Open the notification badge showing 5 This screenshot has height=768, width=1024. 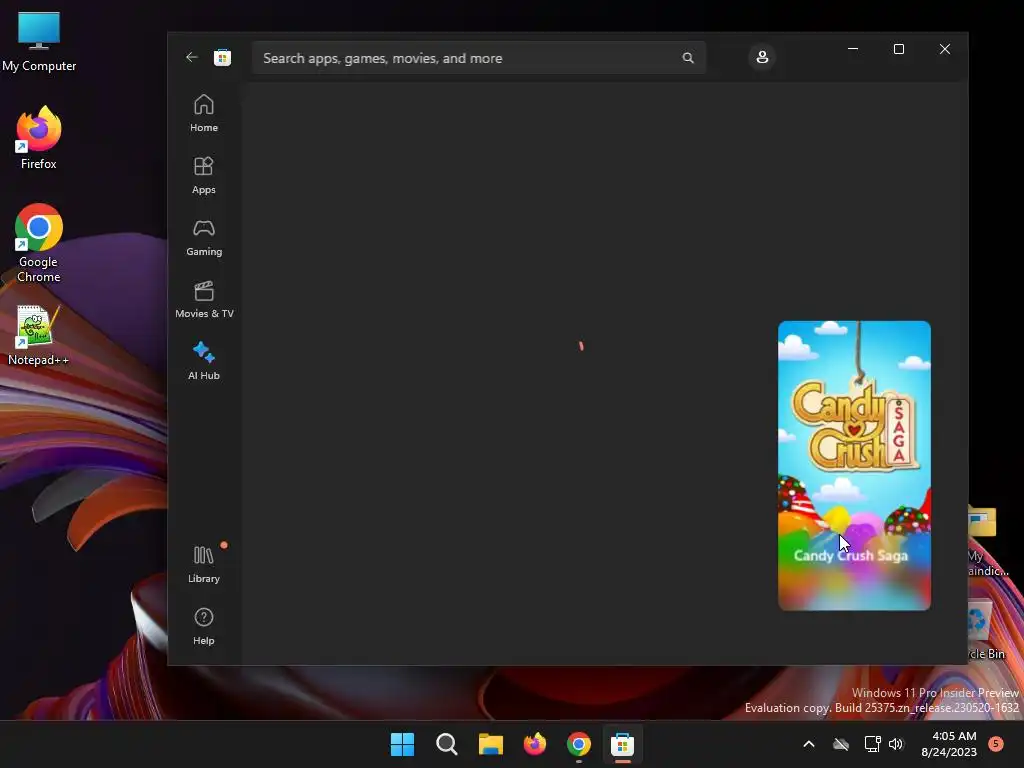[x=996, y=743]
